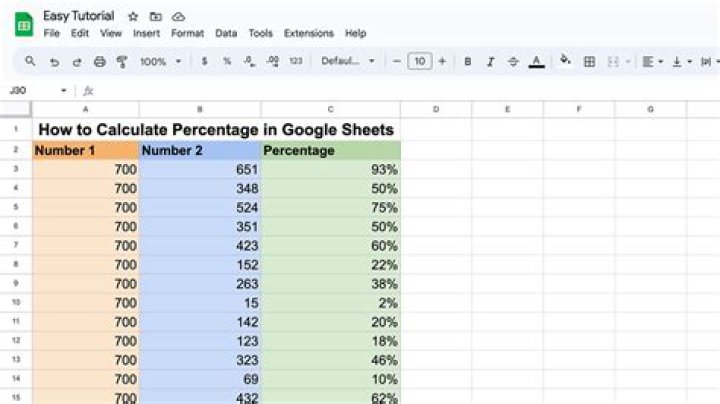Image resolution: width=720 pixels, height=404 pixels.
Task: Select the cell showing 2%
Action: [331, 303]
